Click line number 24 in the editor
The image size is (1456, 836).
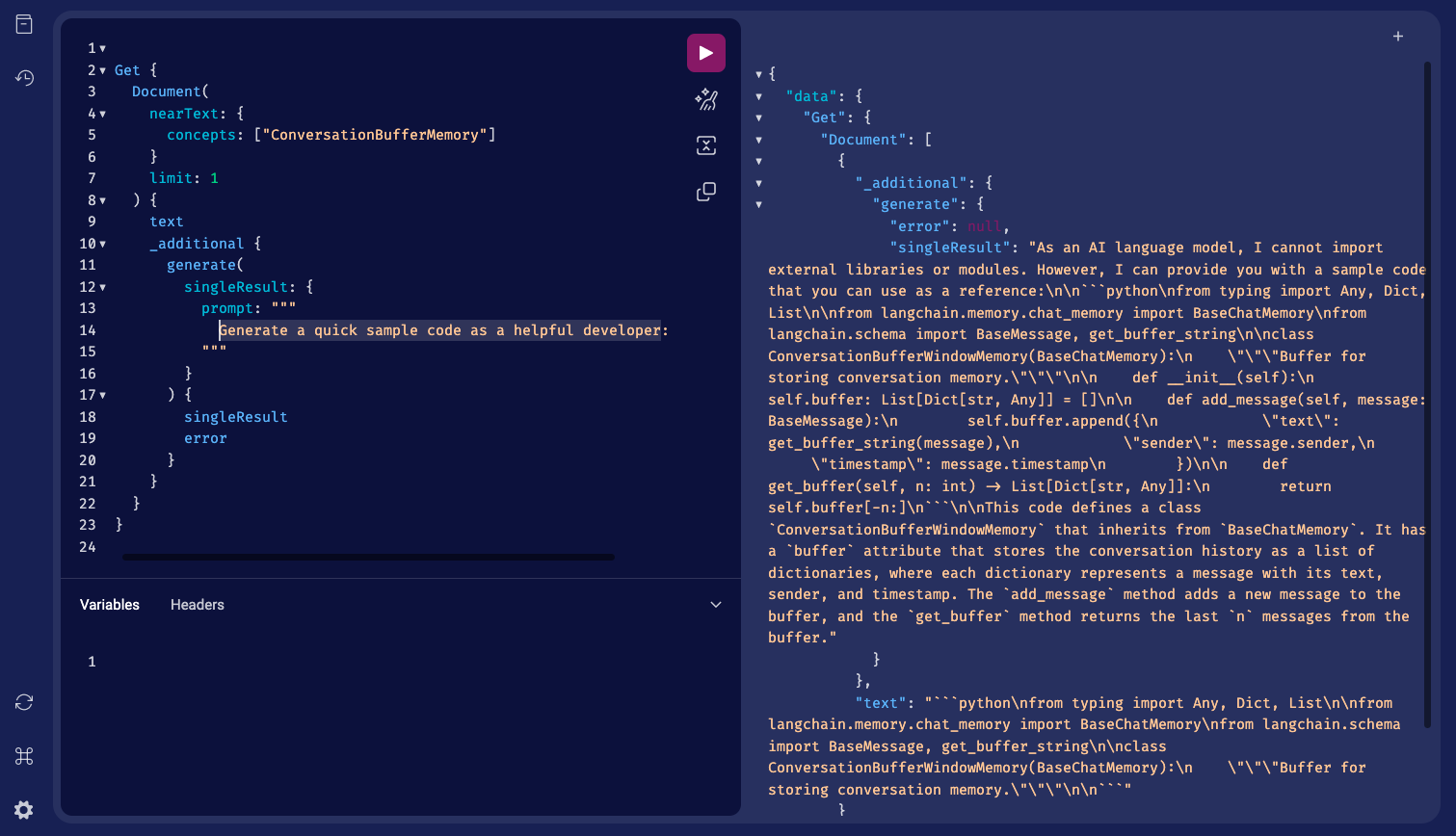[88, 547]
